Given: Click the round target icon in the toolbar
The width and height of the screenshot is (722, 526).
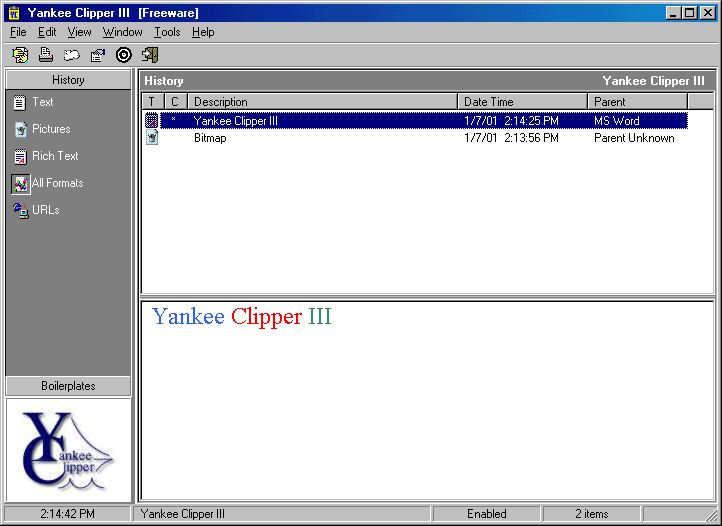Looking at the screenshot, I should 124,54.
